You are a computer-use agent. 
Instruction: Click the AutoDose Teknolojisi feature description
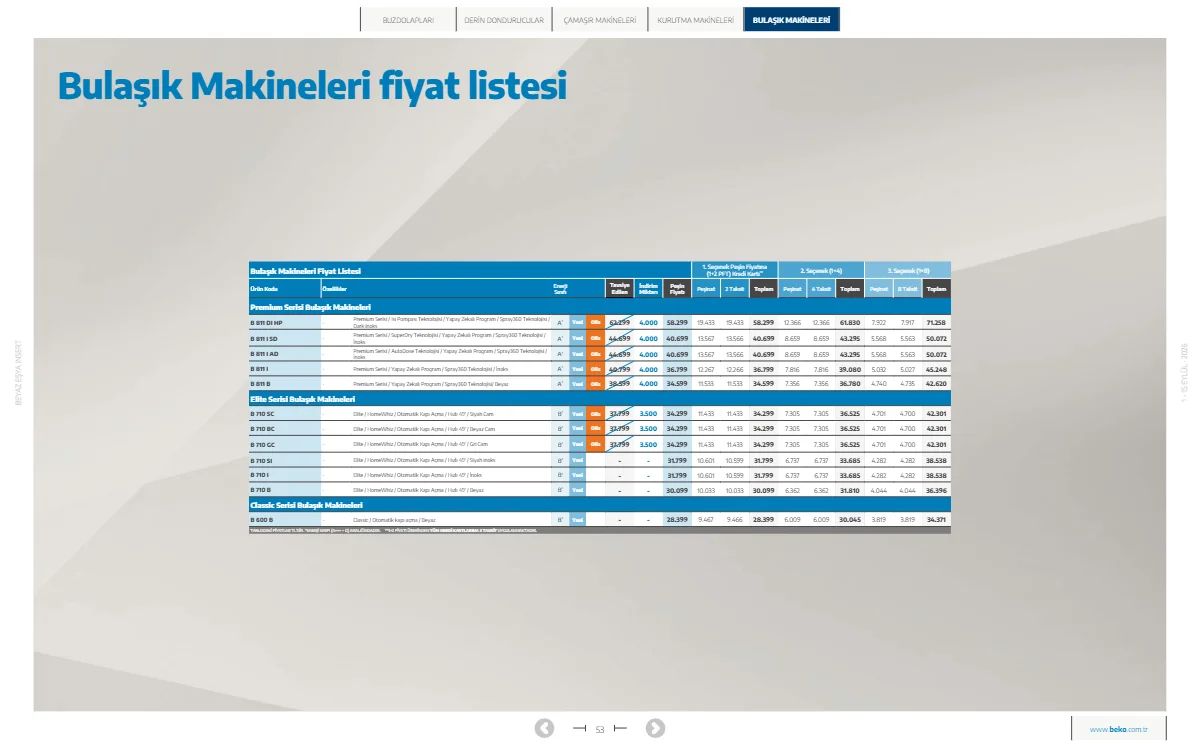pos(450,353)
